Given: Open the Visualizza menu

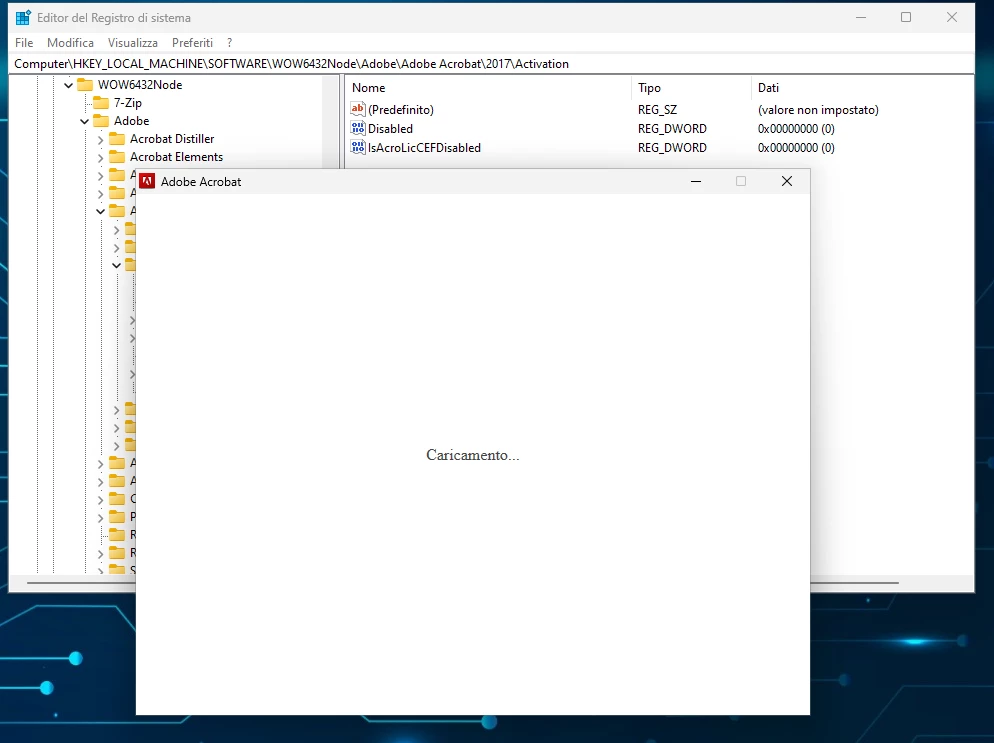Looking at the screenshot, I should pyautogui.click(x=132, y=42).
